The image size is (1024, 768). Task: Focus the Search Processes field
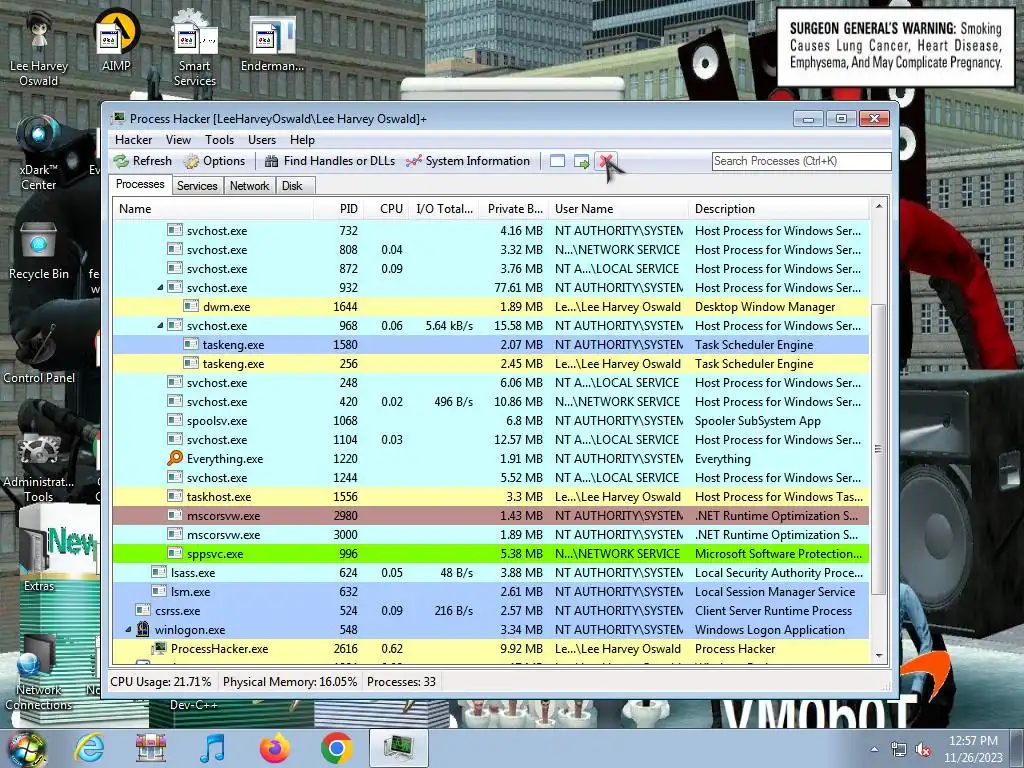click(801, 161)
